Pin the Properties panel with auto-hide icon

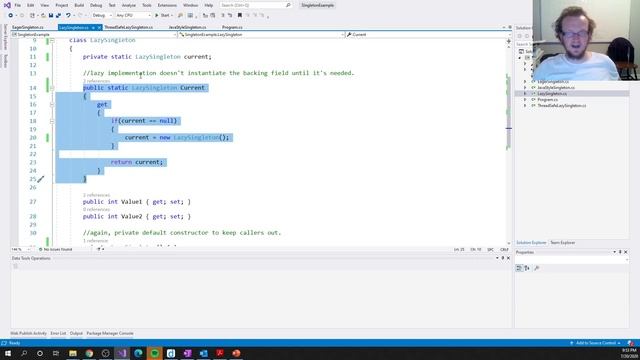click(620, 252)
